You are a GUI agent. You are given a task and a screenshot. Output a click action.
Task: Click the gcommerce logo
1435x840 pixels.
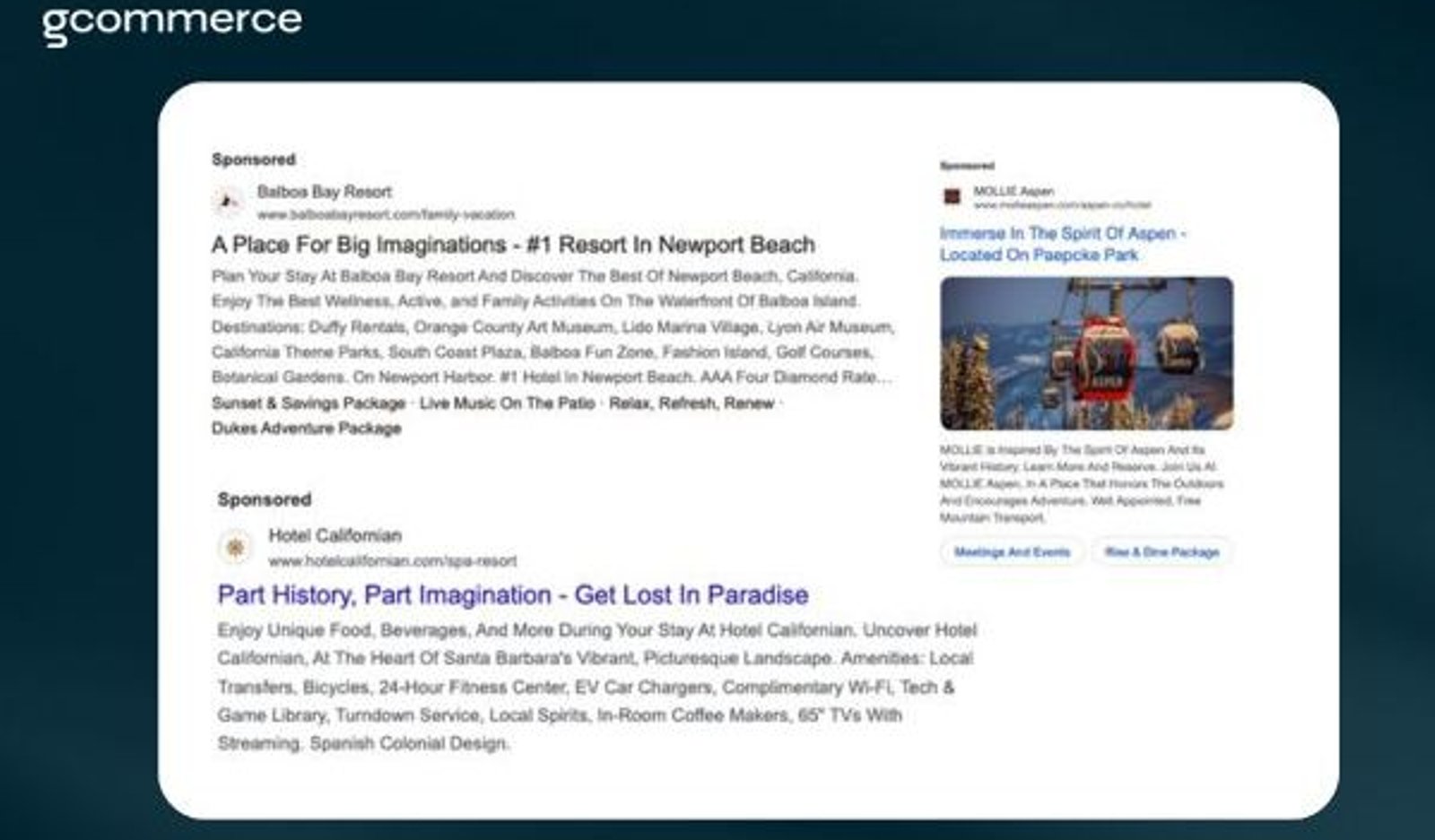pos(172,22)
